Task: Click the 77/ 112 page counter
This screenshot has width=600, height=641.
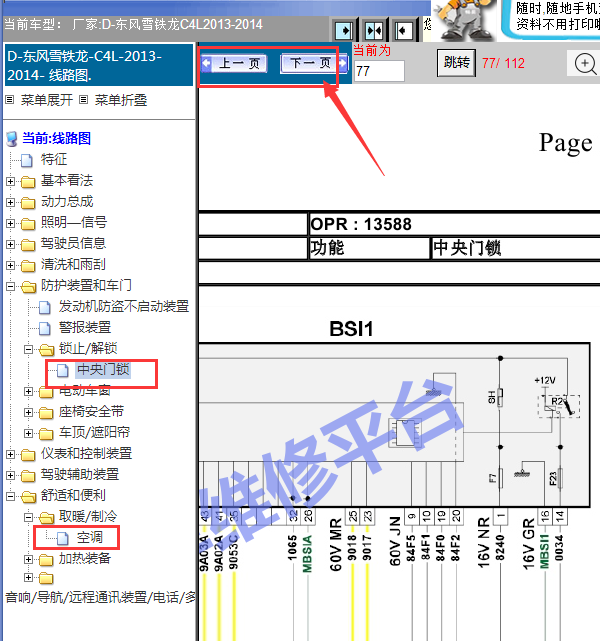Action: pyautogui.click(x=503, y=63)
